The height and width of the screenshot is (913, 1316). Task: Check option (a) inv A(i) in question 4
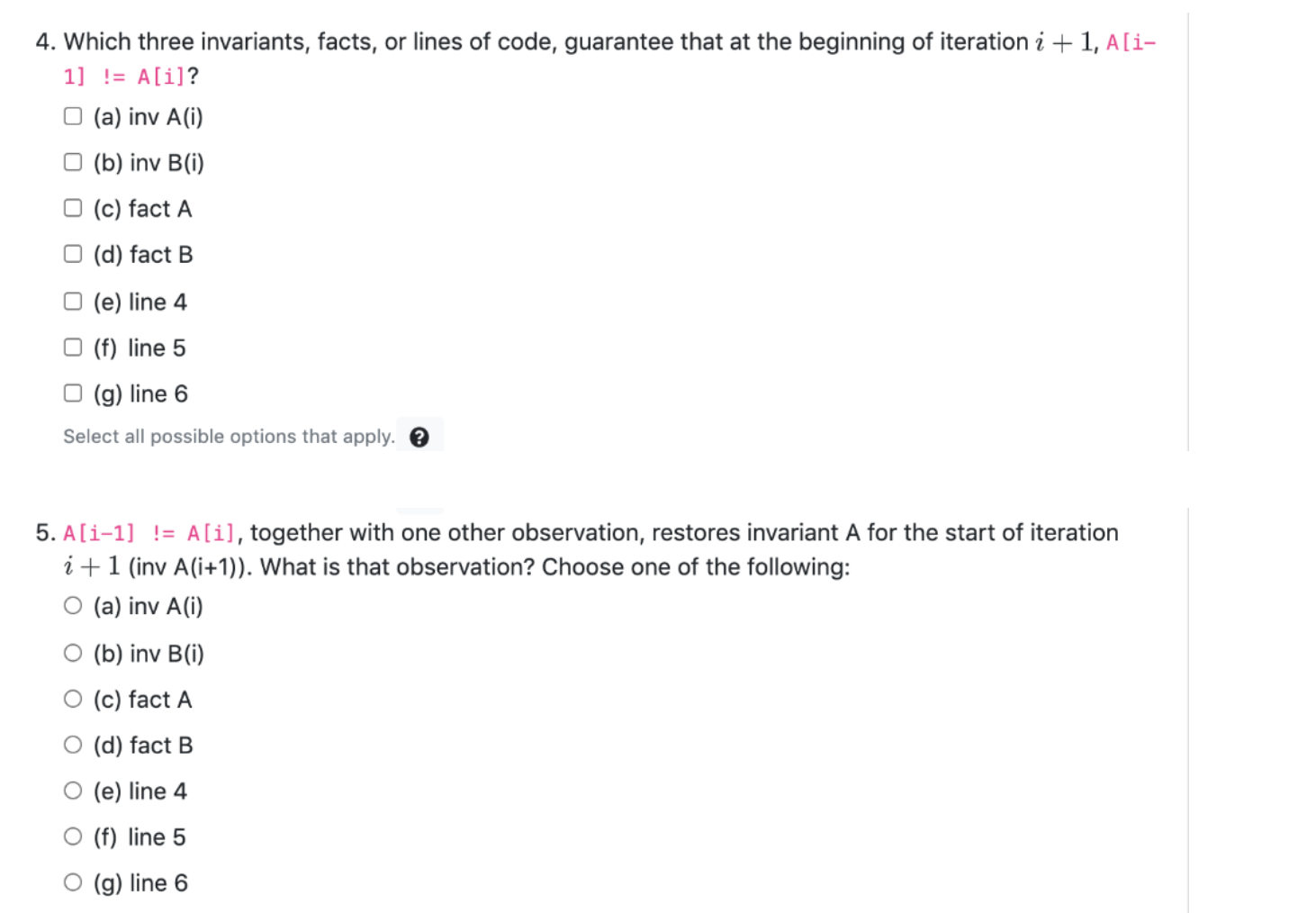[72, 115]
